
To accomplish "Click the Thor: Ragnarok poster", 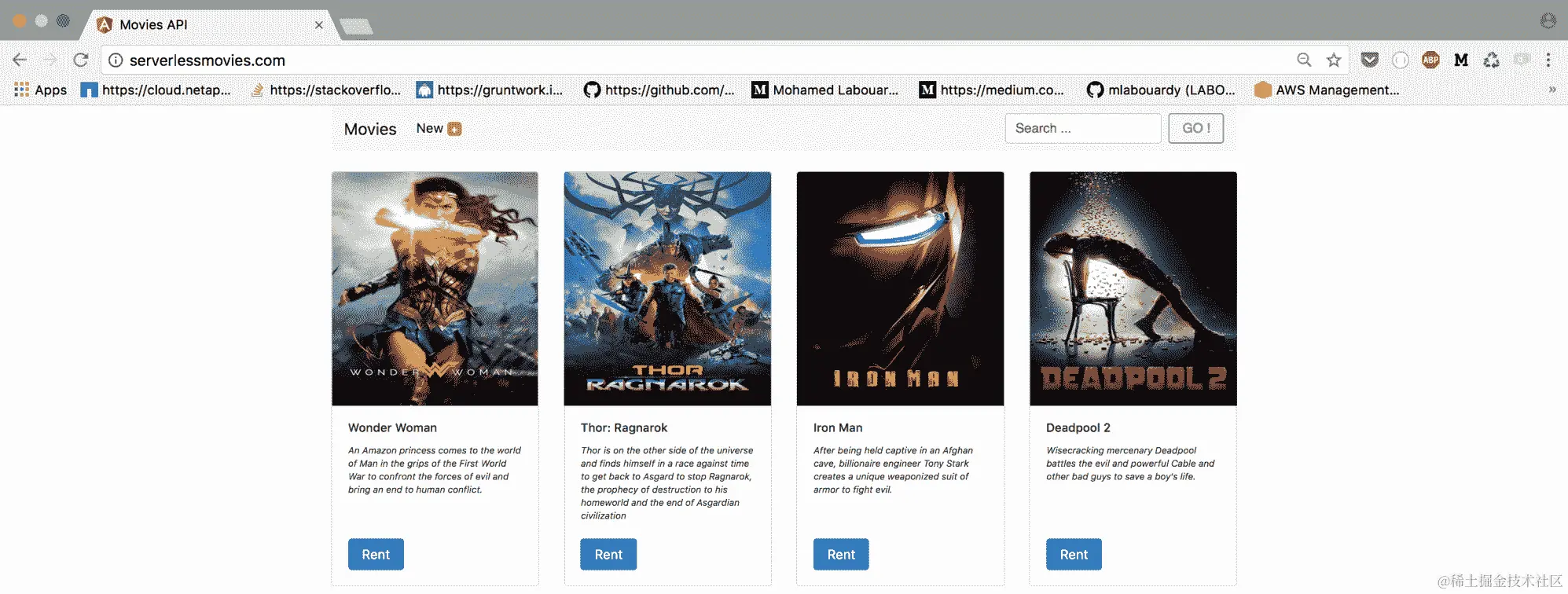I will [667, 288].
